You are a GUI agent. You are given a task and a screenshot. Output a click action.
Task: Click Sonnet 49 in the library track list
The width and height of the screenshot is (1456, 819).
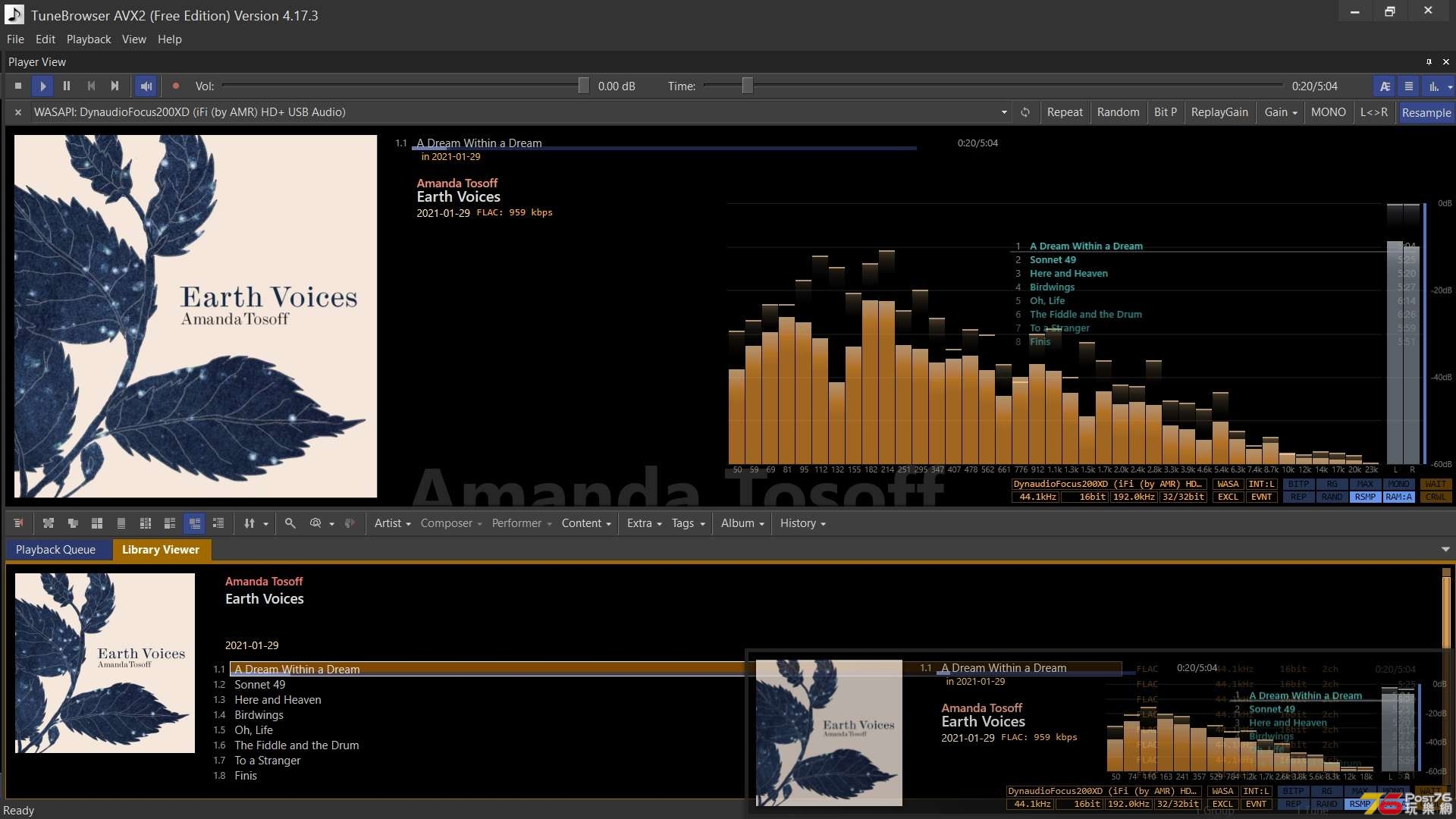[x=260, y=685]
